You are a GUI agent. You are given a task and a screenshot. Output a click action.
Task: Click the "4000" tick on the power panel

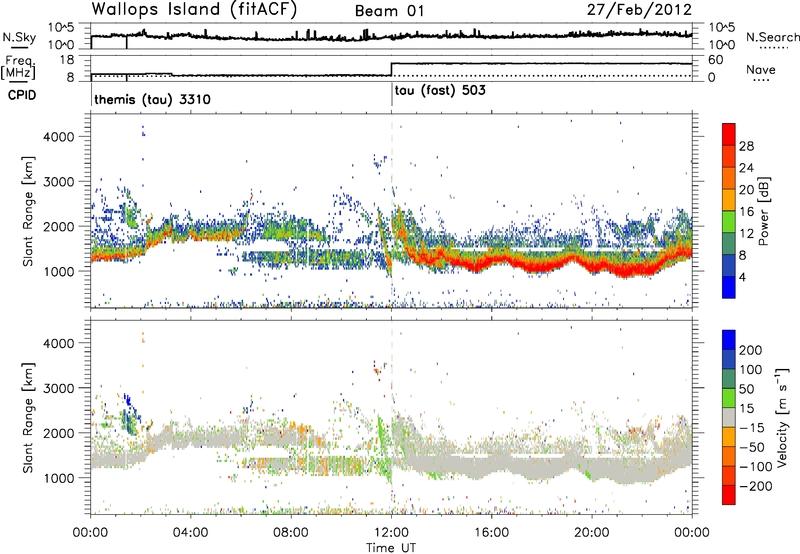[x=58, y=137]
